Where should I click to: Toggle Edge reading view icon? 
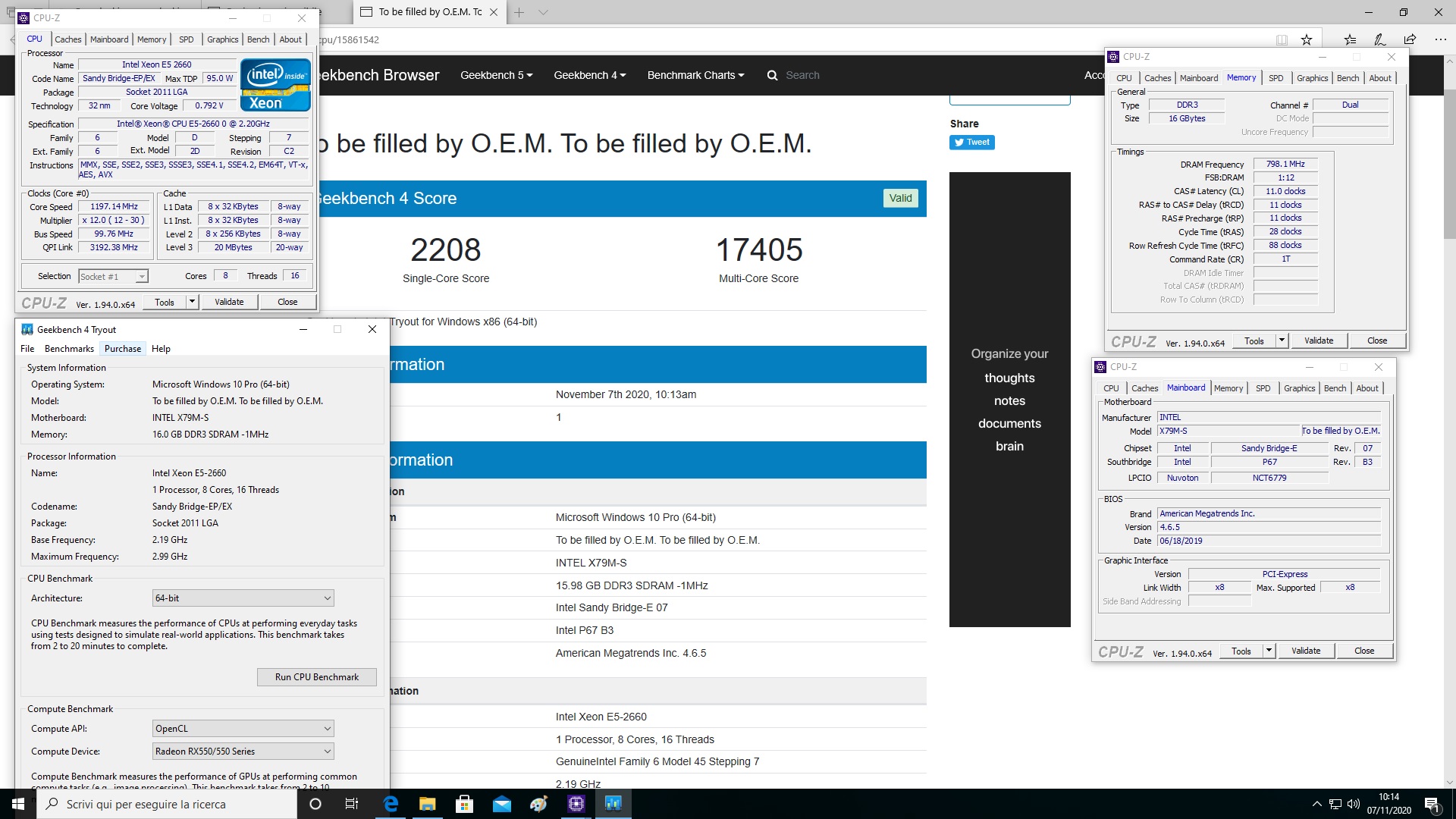[1282, 39]
